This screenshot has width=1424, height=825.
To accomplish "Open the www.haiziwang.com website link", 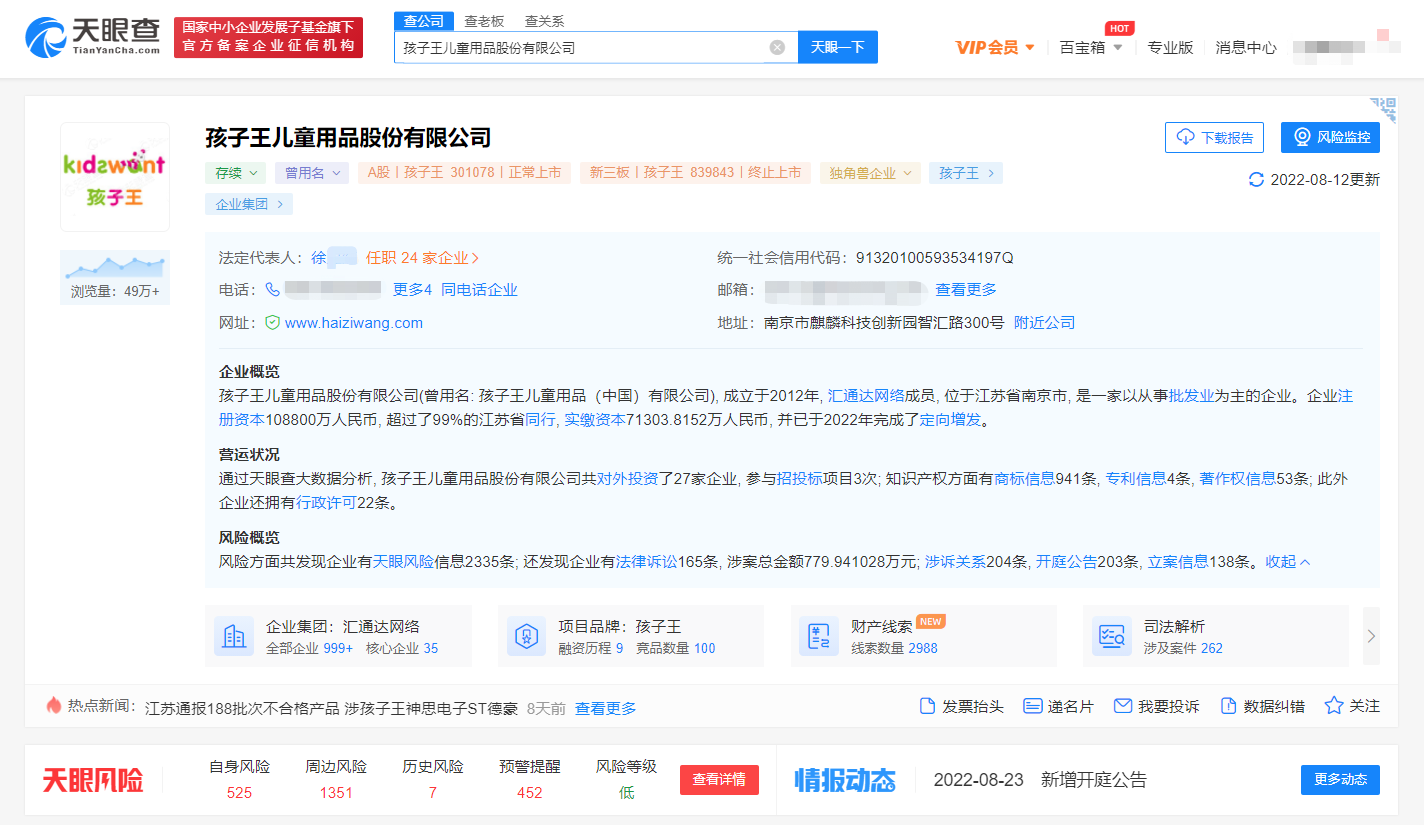I will [x=353, y=323].
